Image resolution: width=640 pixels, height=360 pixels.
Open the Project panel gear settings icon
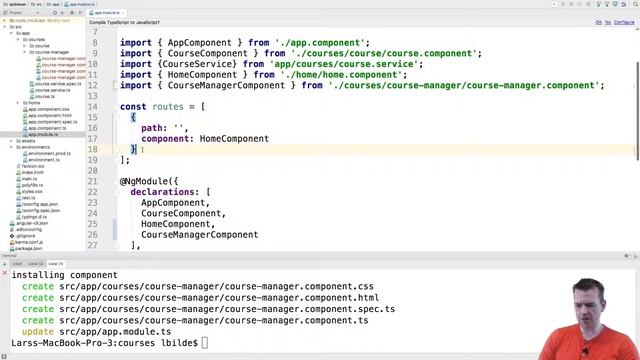72,13
